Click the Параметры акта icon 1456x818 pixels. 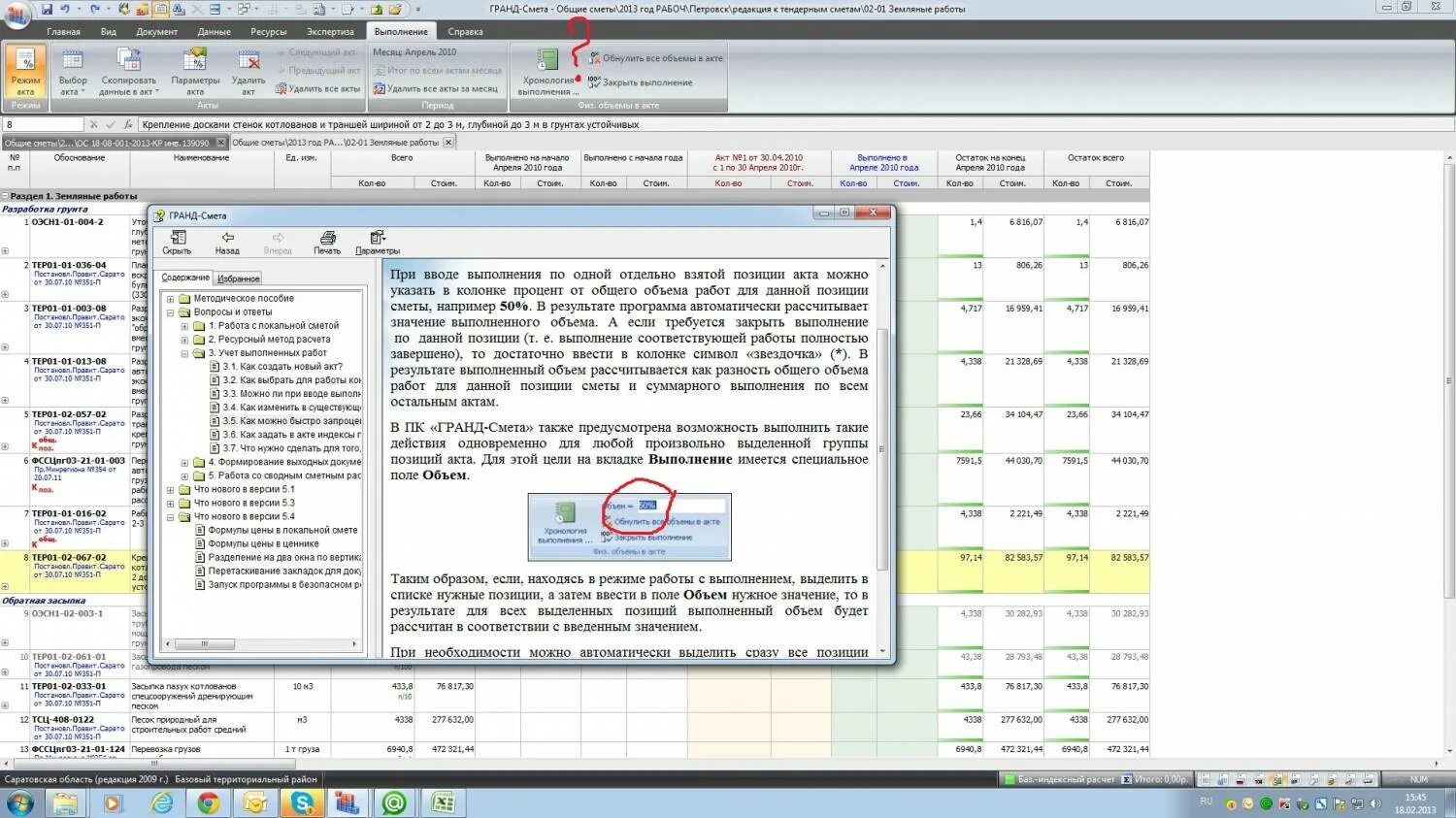(195, 71)
